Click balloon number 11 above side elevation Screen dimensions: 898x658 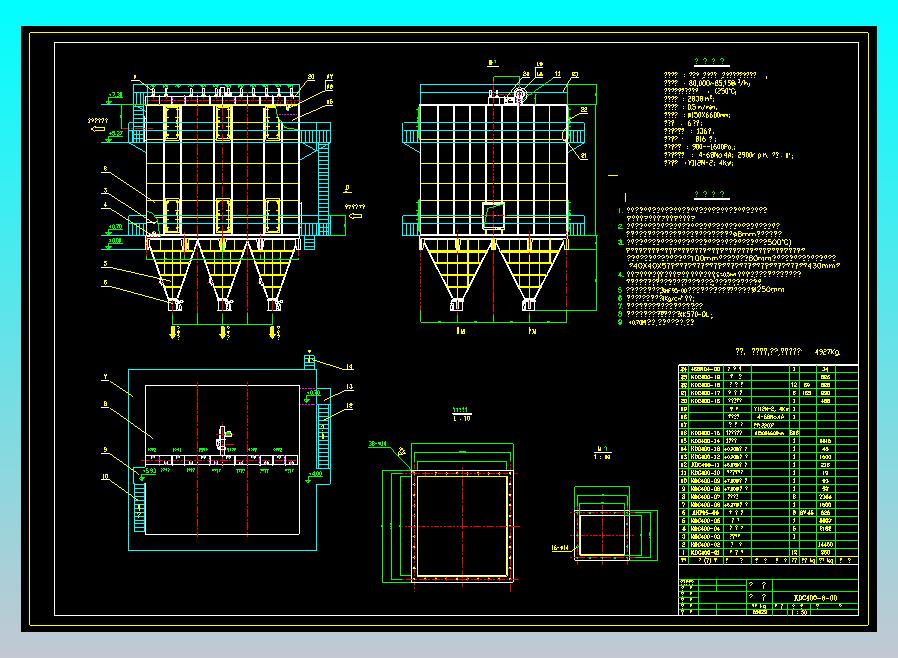(557, 74)
